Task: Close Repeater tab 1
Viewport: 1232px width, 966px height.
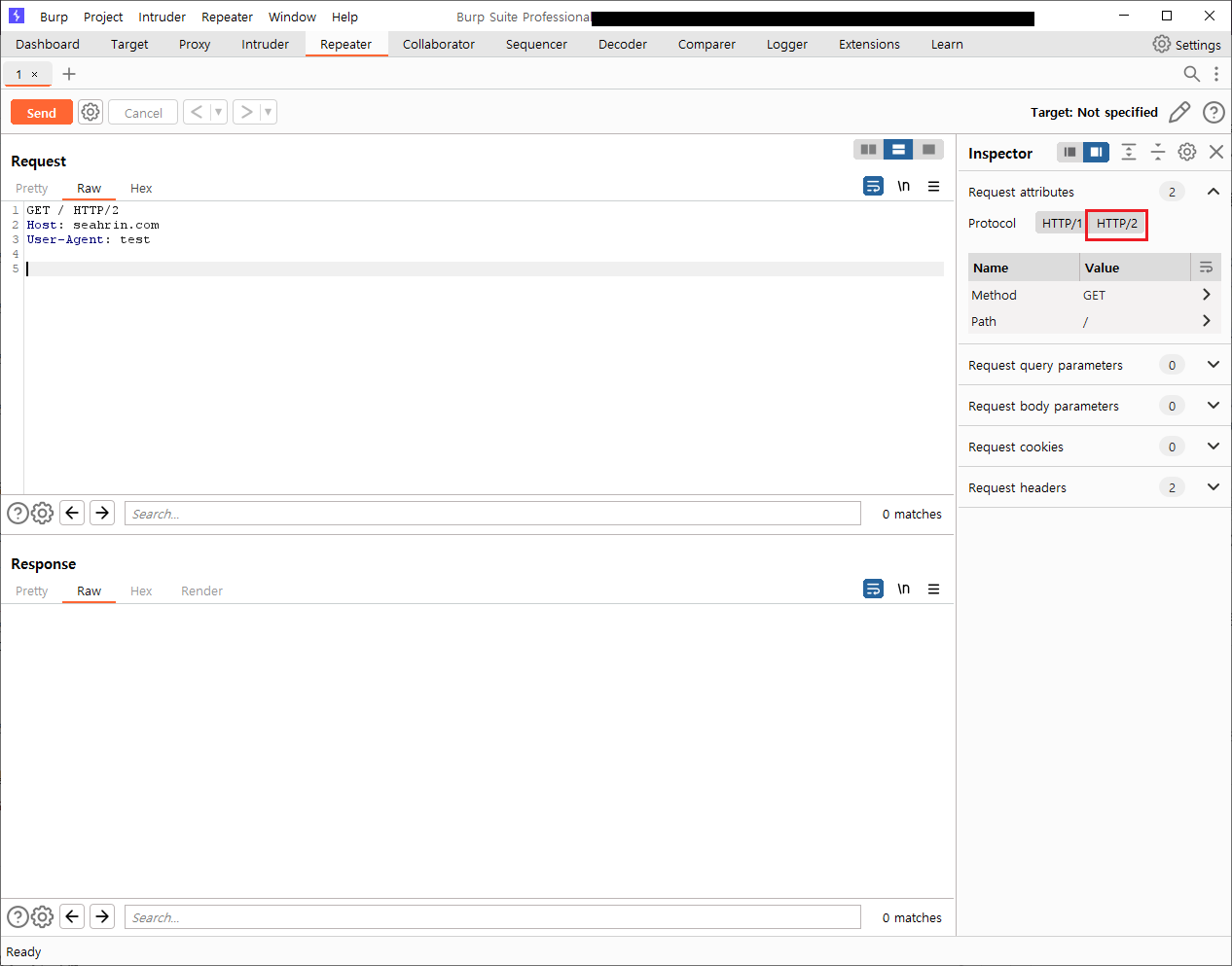Action: click(x=35, y=74)
